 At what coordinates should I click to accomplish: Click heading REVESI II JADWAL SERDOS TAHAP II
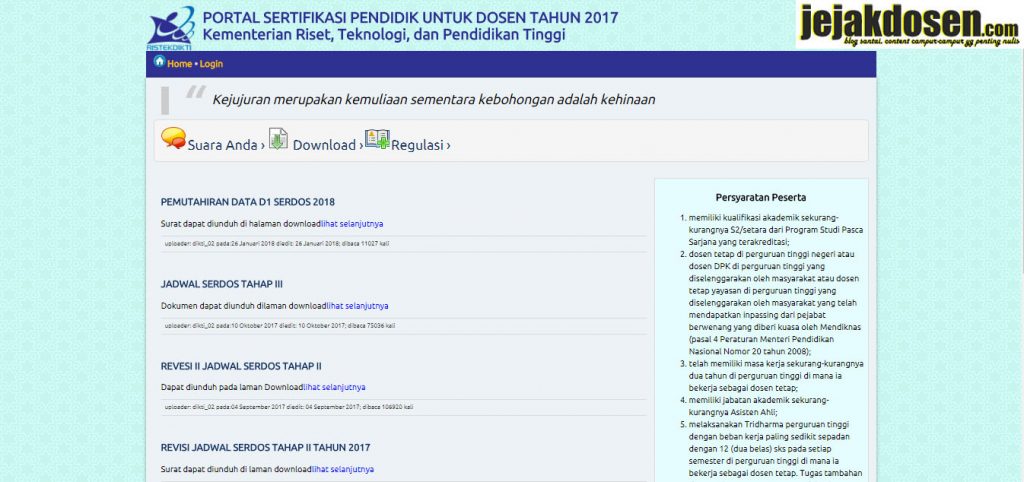(241, 366)
